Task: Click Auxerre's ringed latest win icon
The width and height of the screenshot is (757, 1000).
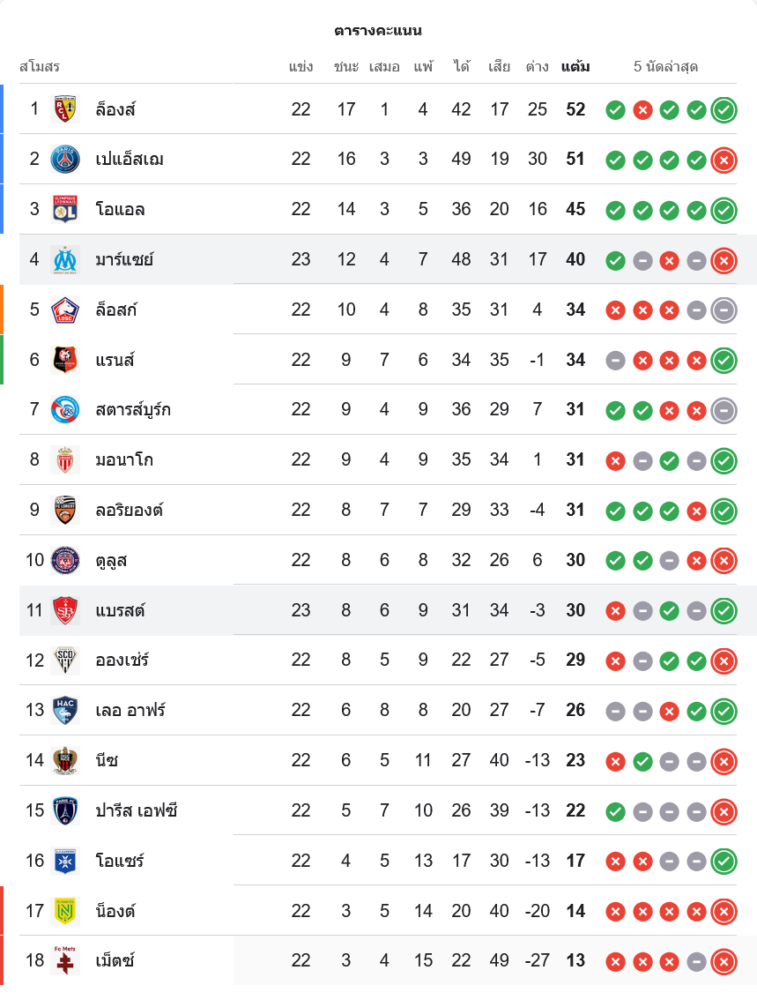Action: pos(724,861)
